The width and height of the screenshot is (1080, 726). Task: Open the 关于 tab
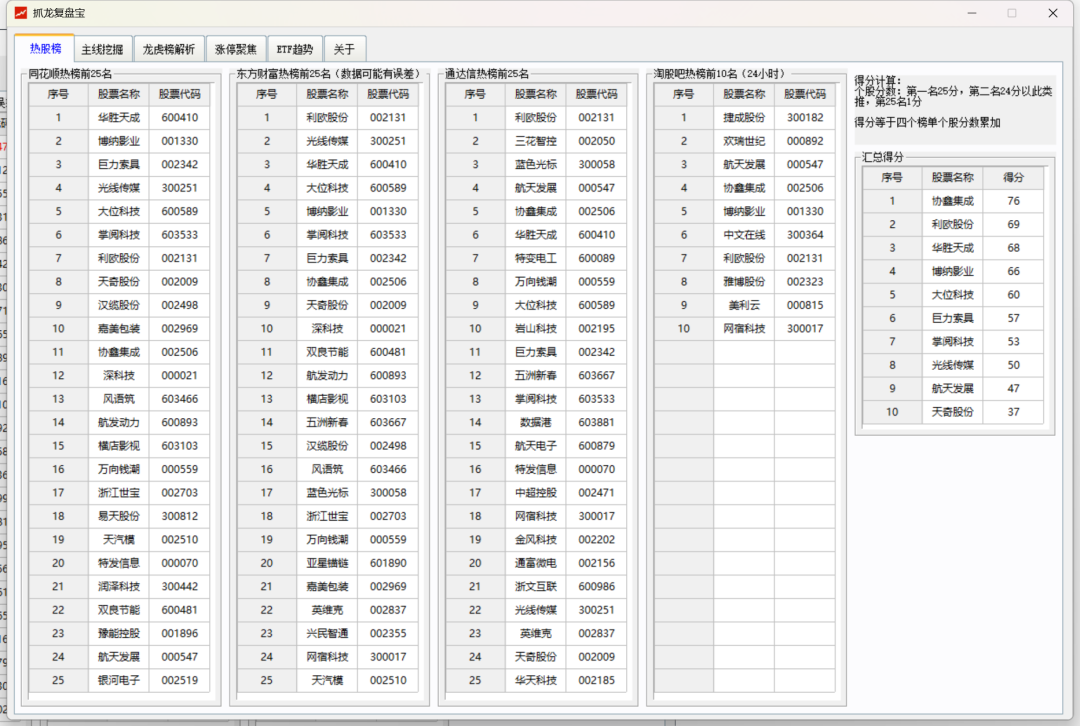click(347, 47)
